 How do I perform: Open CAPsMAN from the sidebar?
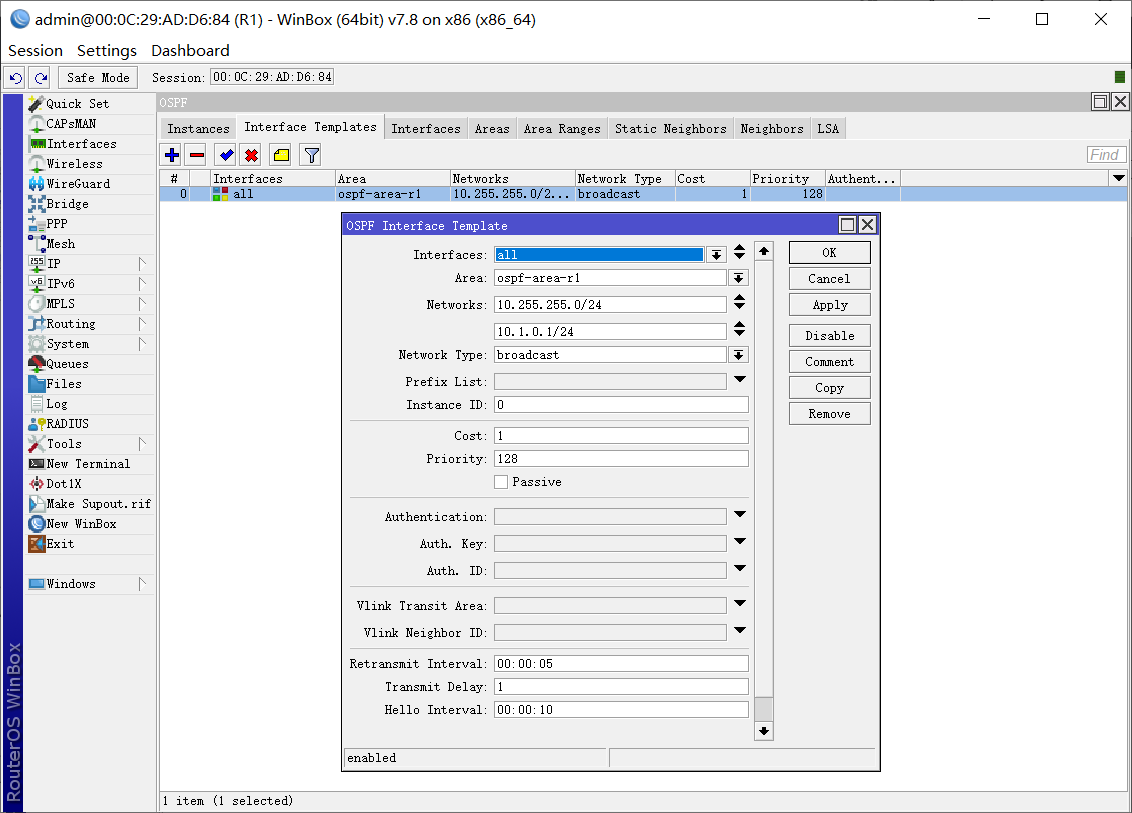click(x=91, y=124)
